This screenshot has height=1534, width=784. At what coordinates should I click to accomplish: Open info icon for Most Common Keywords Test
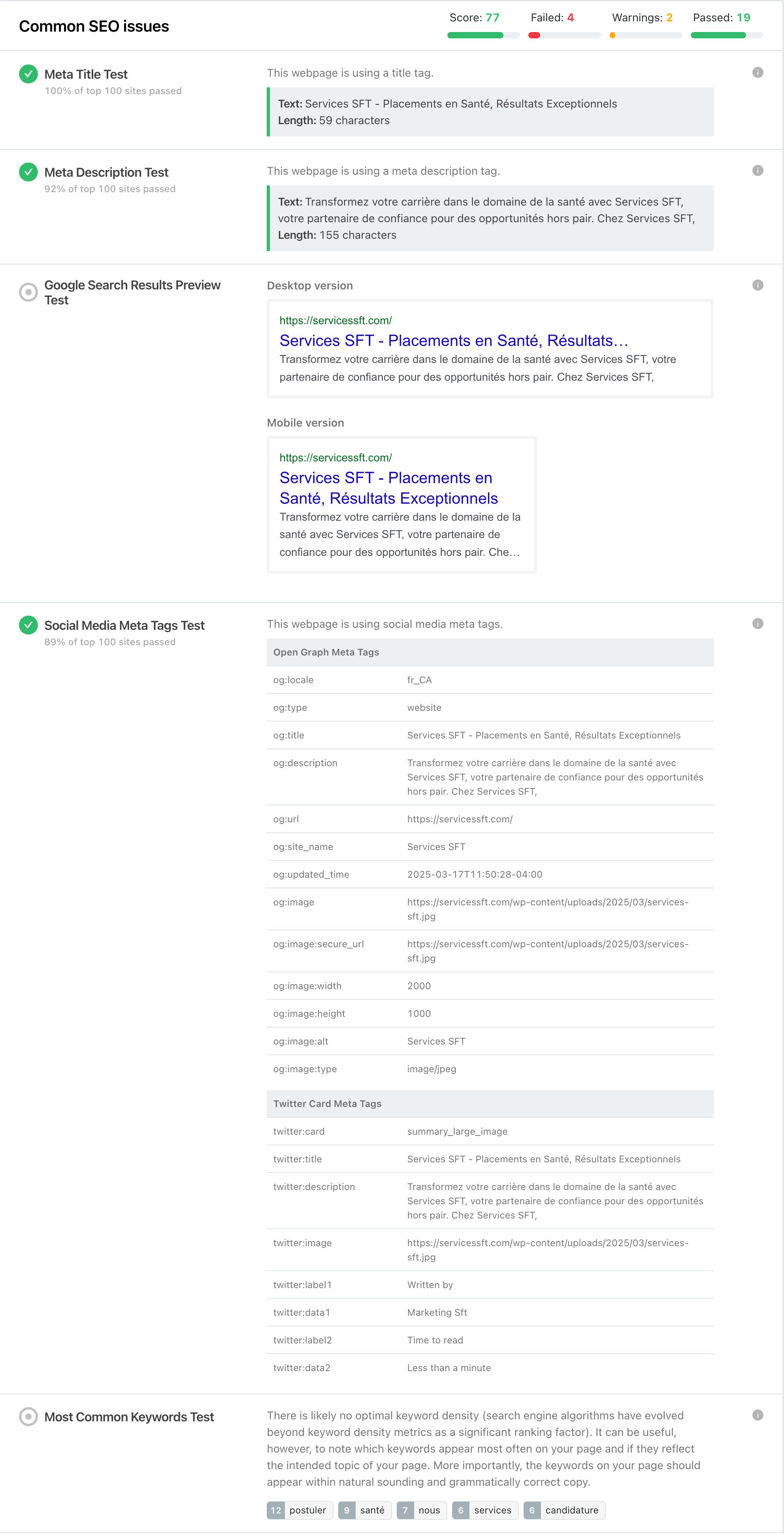(x=757, y=1415)
